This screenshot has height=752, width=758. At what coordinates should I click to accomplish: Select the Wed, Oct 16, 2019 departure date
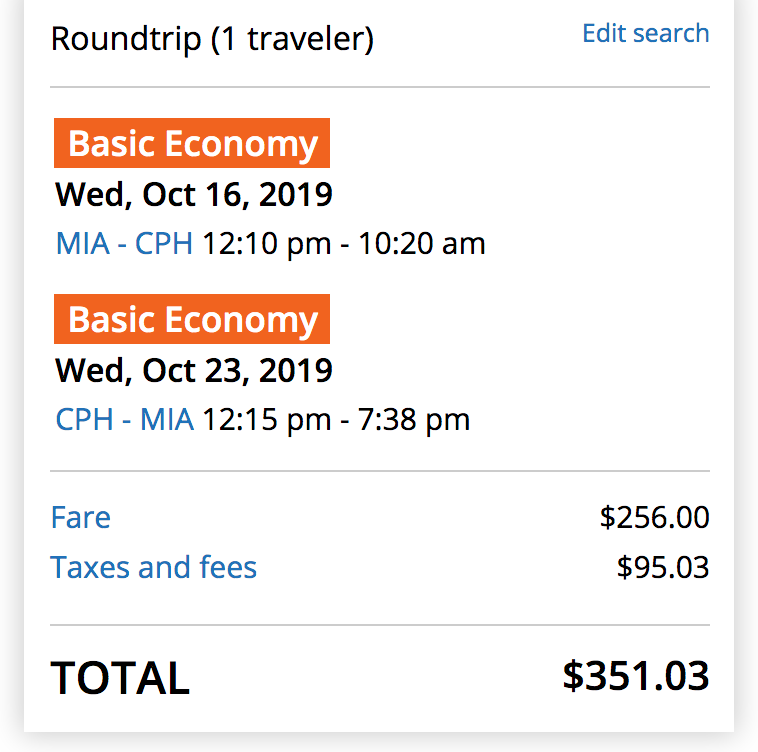(x=194, y=195)
